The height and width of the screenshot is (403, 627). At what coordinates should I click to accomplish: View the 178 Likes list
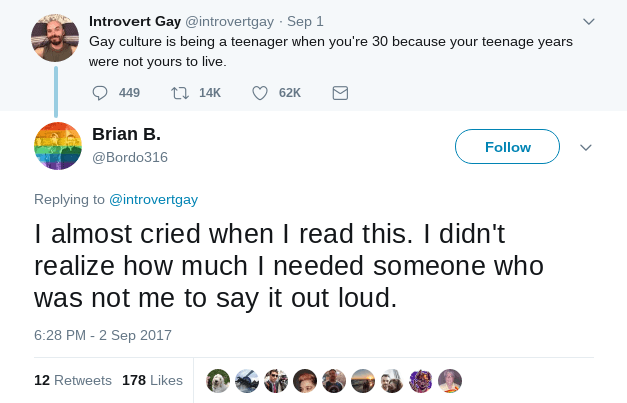tap(152, 380)
